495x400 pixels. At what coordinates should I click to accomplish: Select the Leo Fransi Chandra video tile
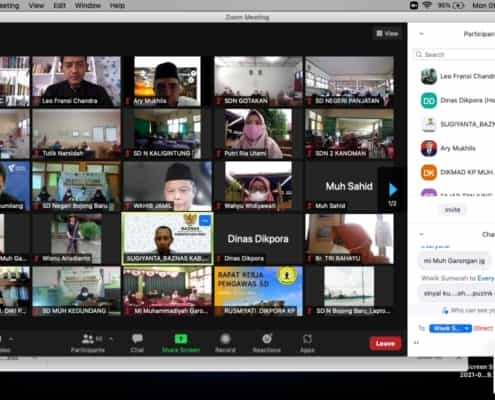tap(76, 81)
